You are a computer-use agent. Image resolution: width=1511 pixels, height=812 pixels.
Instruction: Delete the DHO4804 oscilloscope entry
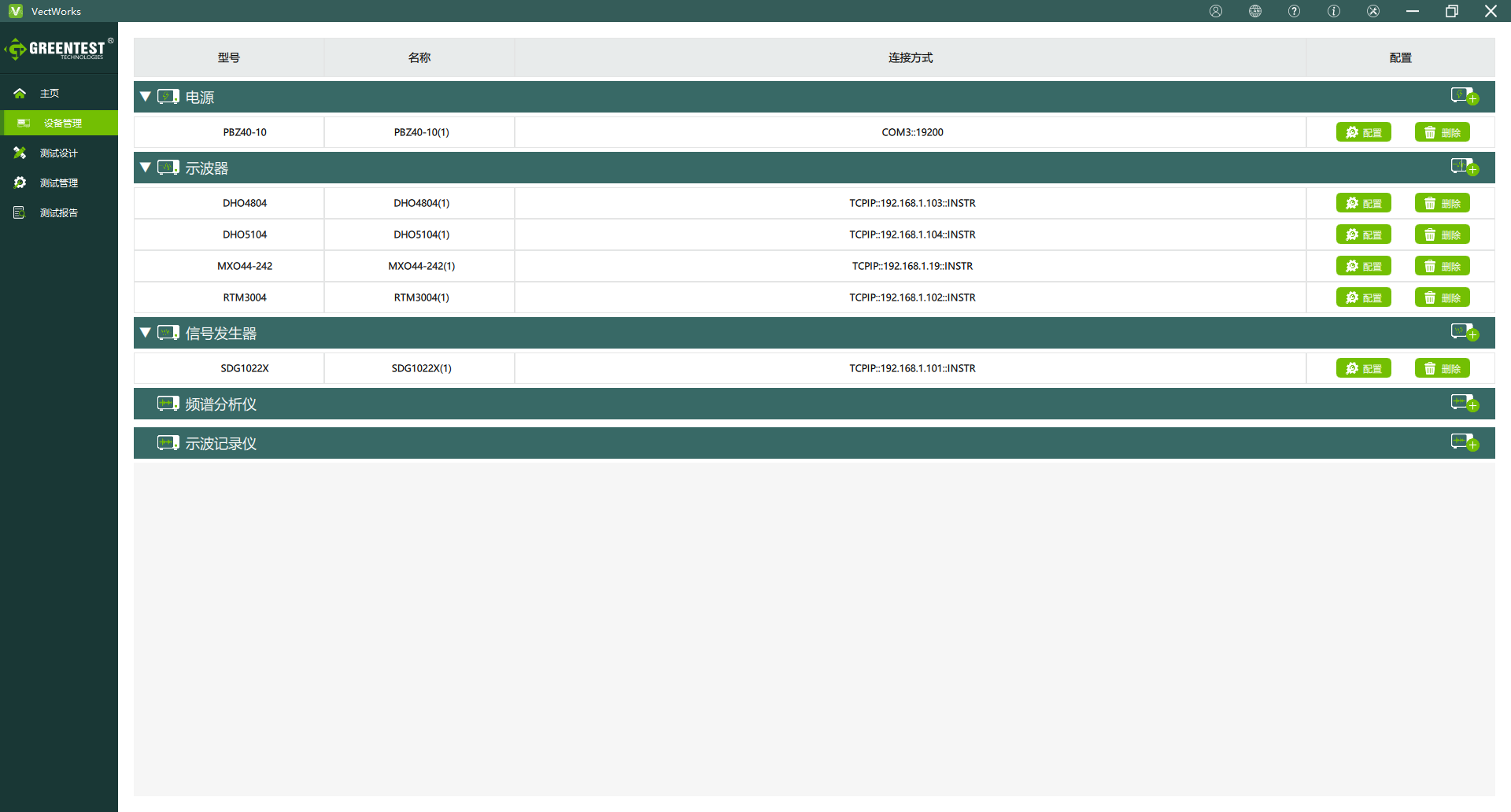pos(1442,203)
